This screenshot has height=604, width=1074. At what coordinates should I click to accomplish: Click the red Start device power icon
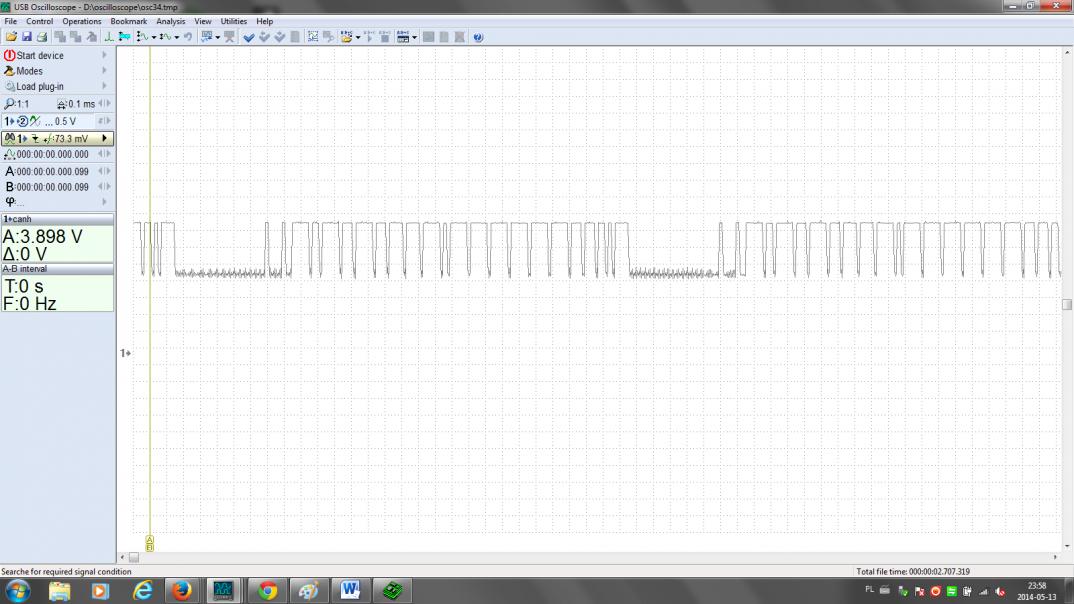pos(10,55)
